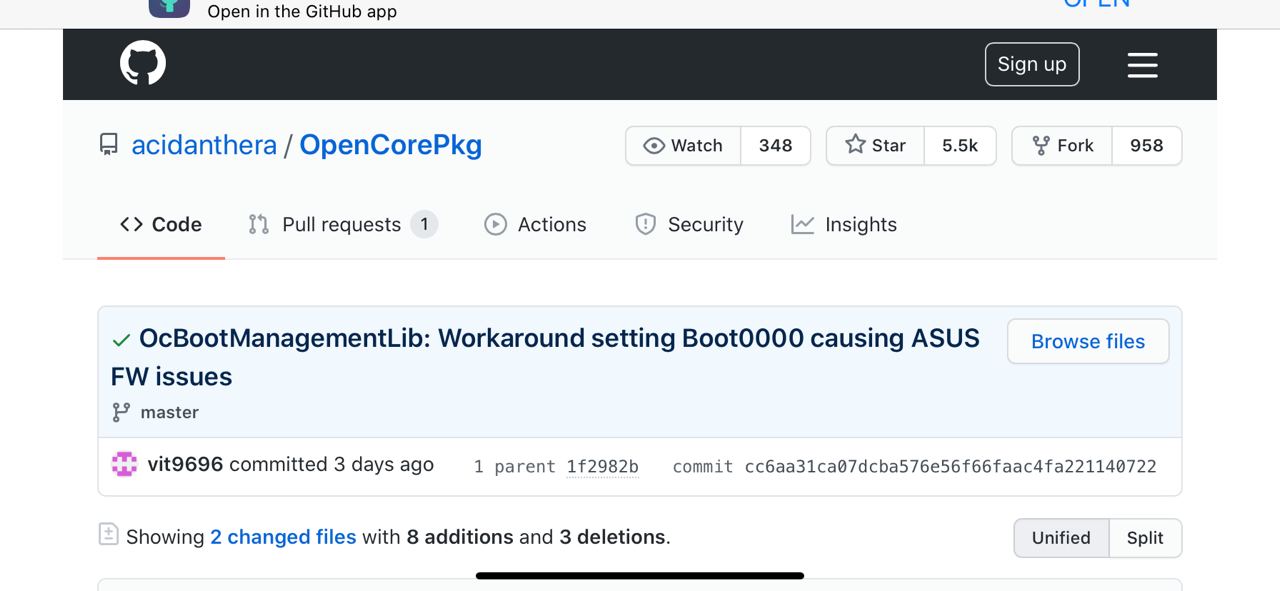The width and height of the screenshot is (1280, 591).
Task: Switch to the Pull requests tab
Action: pos(342,225)
